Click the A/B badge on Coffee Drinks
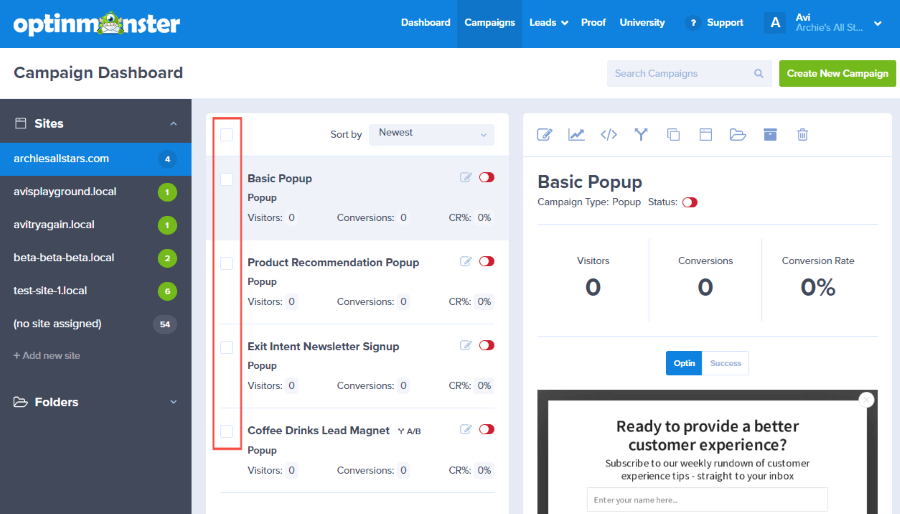Viewport: 900px width, 514px height. click(x=409, y=431)
